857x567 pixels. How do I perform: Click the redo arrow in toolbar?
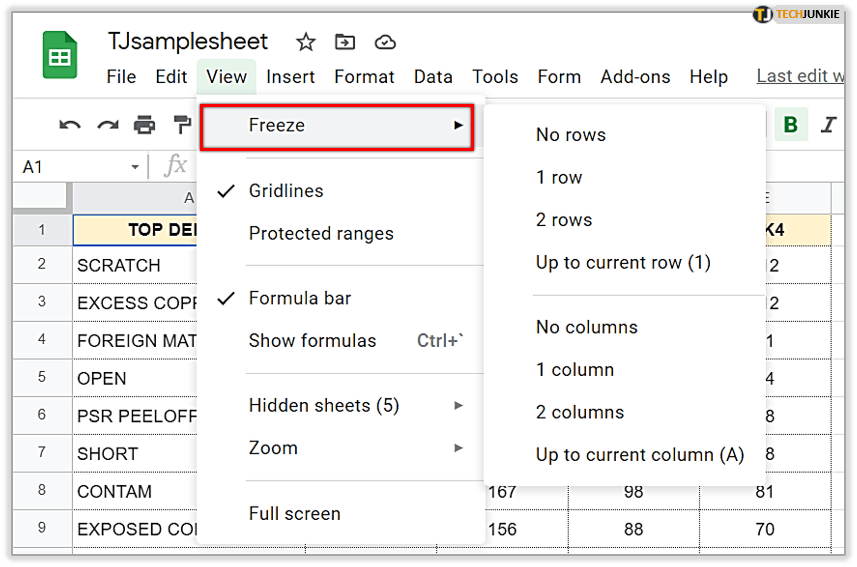point(107,125)
